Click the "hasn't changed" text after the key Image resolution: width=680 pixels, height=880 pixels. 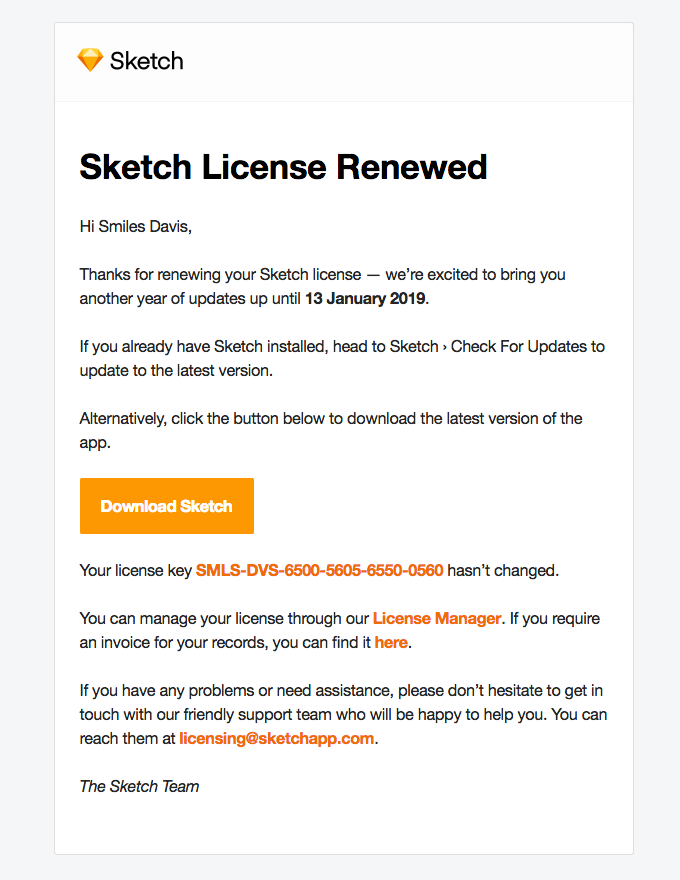tap(502, 571)
